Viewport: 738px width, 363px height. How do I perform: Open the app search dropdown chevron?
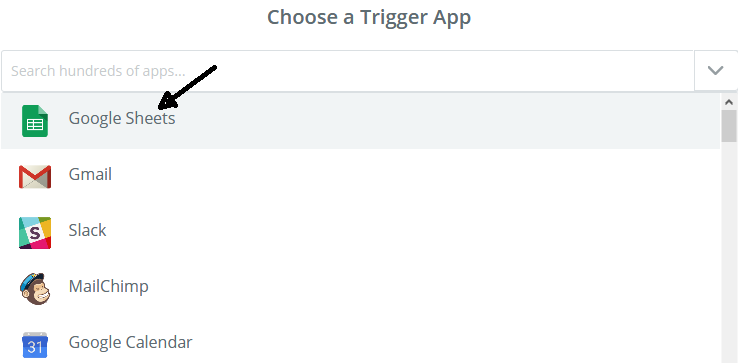click(x=715, y=71)
